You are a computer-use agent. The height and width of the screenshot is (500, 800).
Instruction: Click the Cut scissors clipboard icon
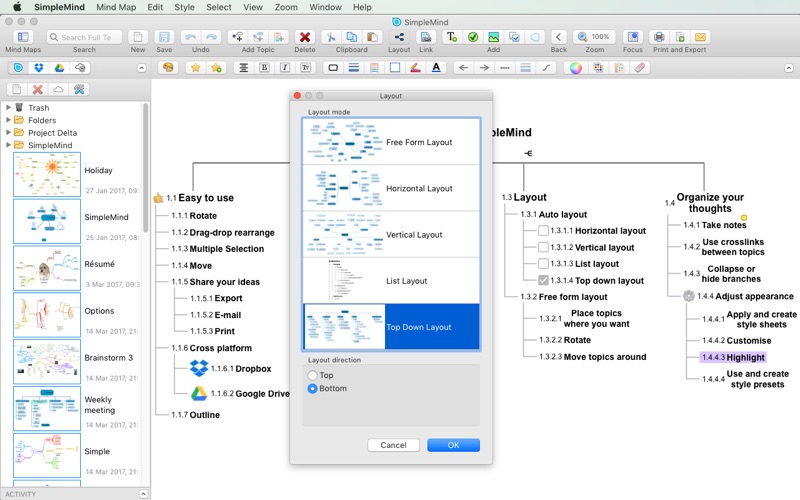click(331, 37)
